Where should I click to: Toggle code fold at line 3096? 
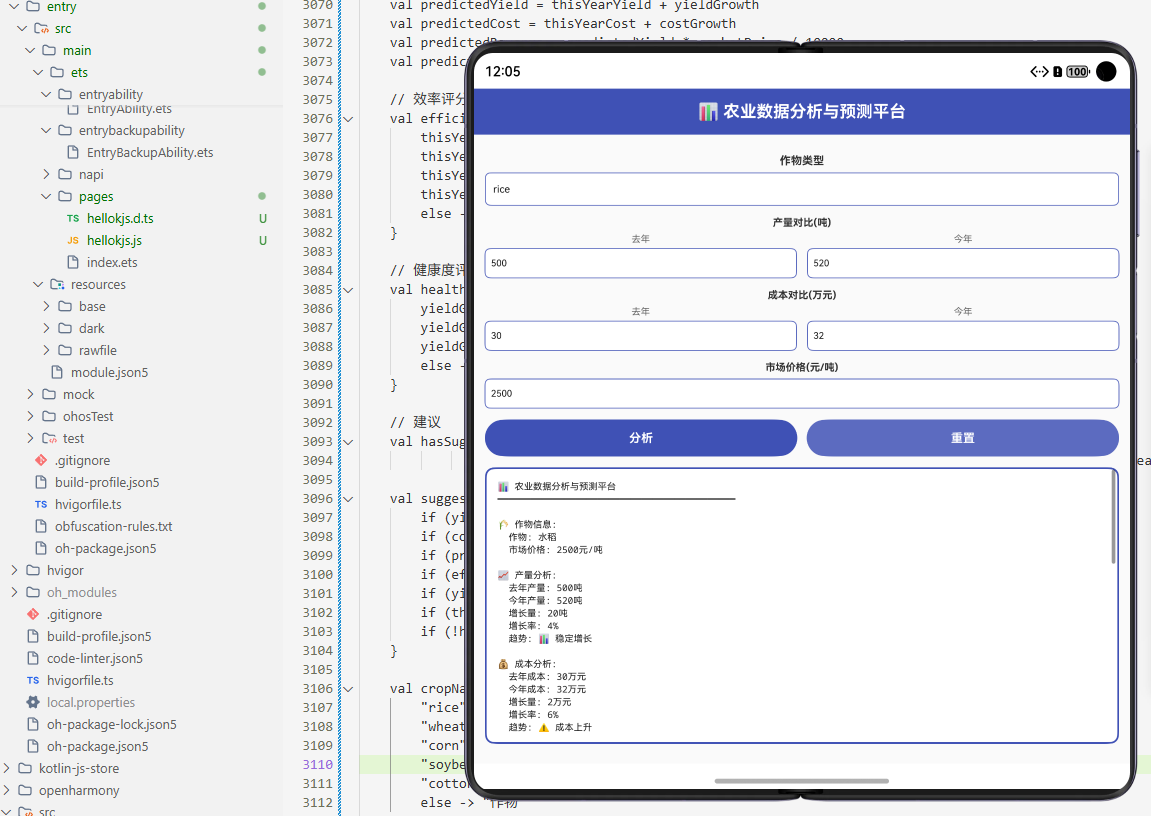pos(349,499)
